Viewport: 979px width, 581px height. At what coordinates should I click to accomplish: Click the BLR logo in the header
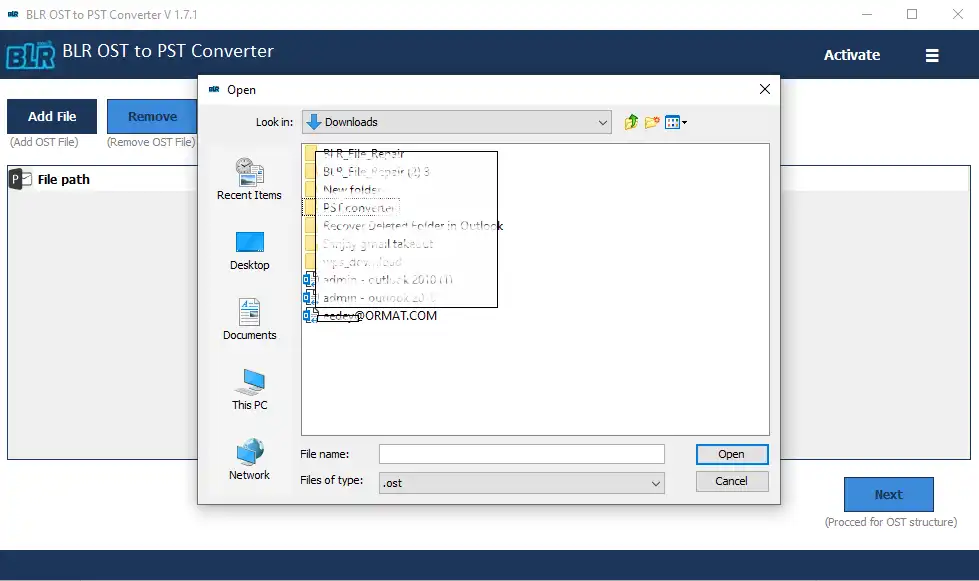30,55
